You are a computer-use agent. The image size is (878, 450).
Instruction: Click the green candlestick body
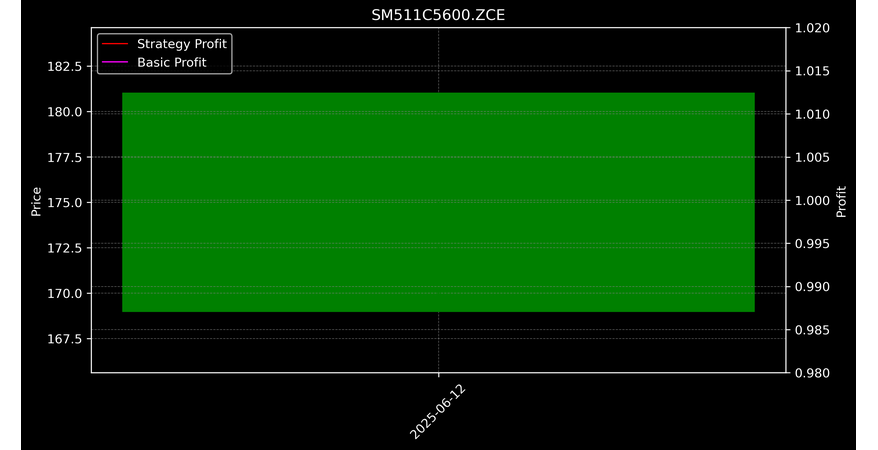pyautogui.click(x=438, y=202)
